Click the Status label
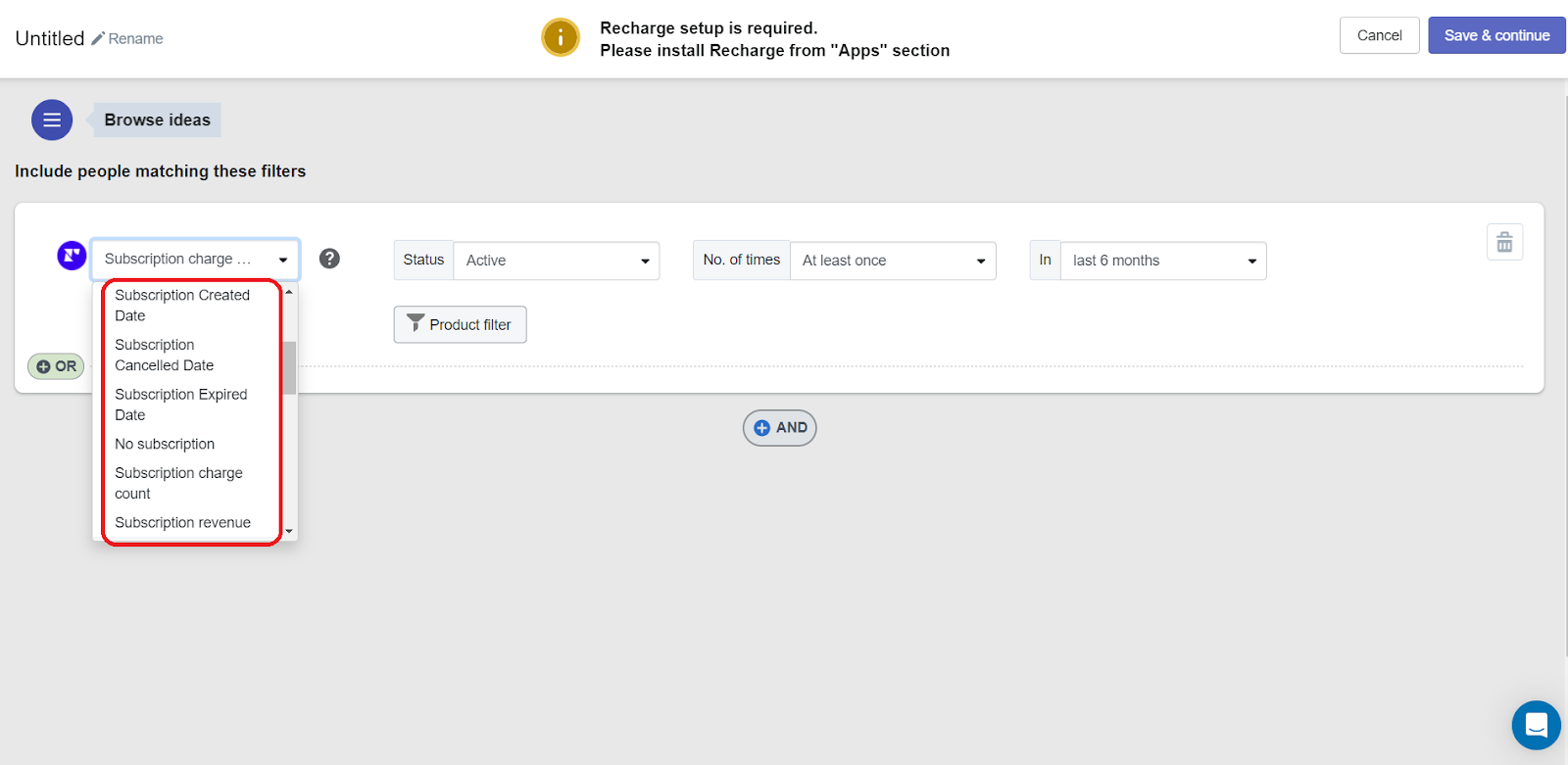The width and height of the screenshot is (1568, 765). point(423,260)
